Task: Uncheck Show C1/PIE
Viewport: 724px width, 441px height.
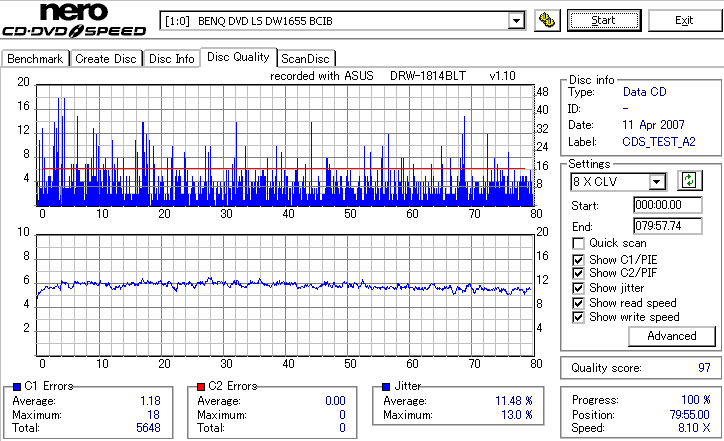Action: pyautogui.click(x=578, y=260)
